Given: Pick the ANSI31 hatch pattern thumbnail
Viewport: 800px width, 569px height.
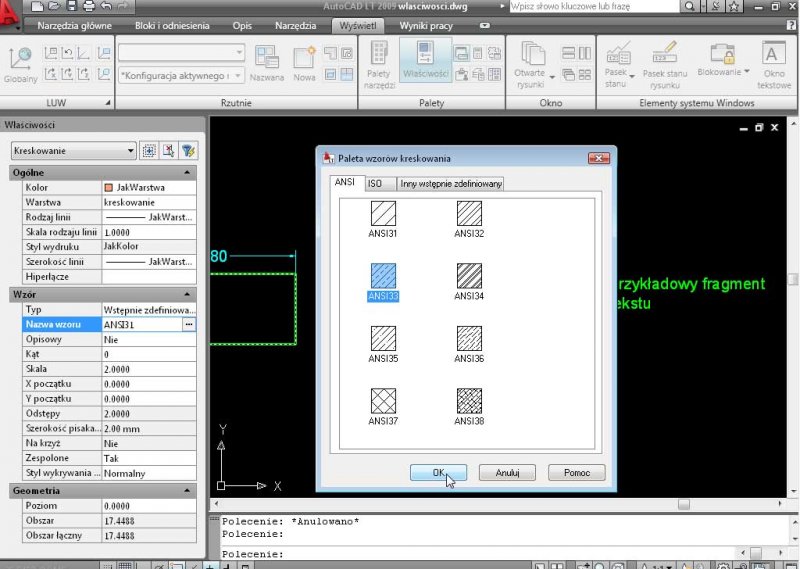Looking at the screenshot, I should pyautogui.click(x=383, y=213).
